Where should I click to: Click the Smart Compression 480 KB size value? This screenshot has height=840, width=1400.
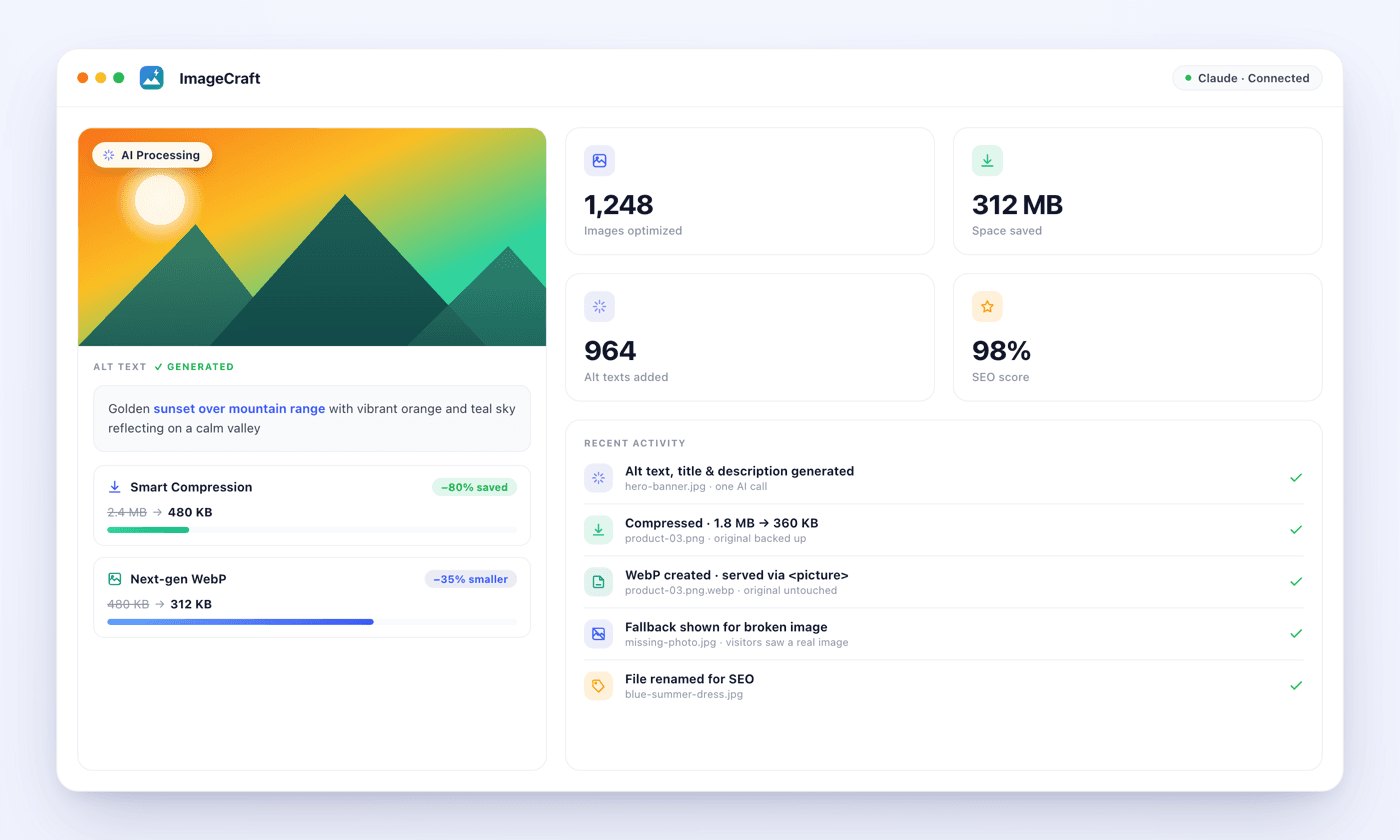click(x=190, y=512)
